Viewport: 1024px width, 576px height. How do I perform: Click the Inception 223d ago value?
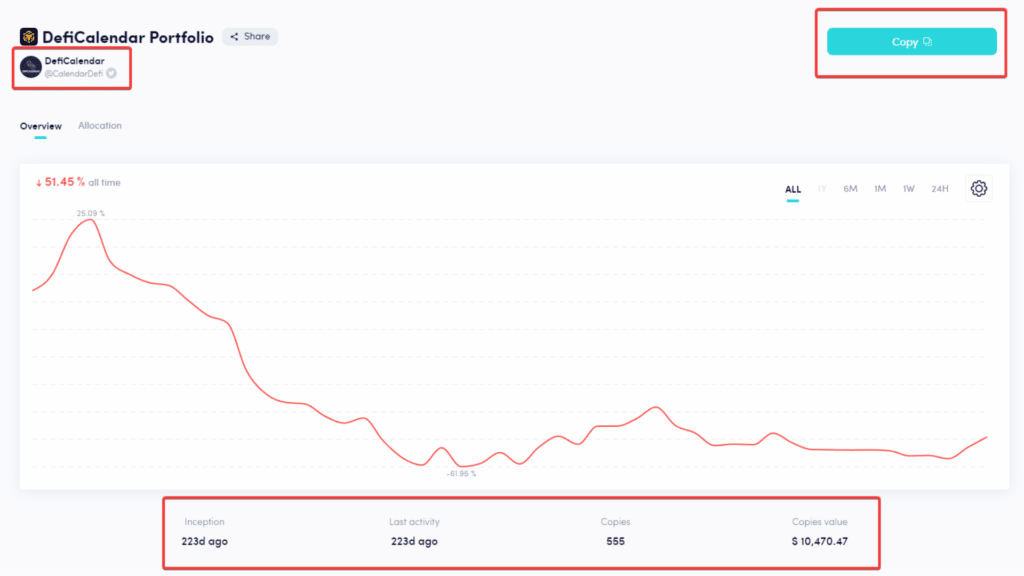pos(204,541)
